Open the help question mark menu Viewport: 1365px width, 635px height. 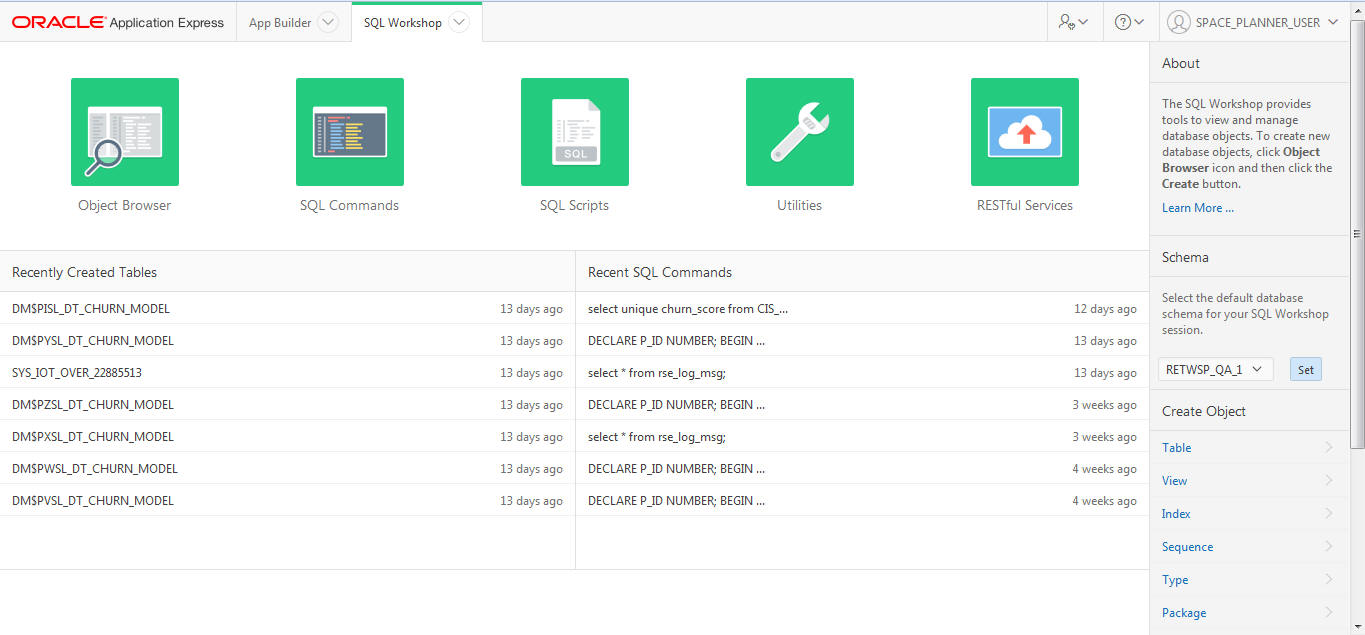[1130, 22]
